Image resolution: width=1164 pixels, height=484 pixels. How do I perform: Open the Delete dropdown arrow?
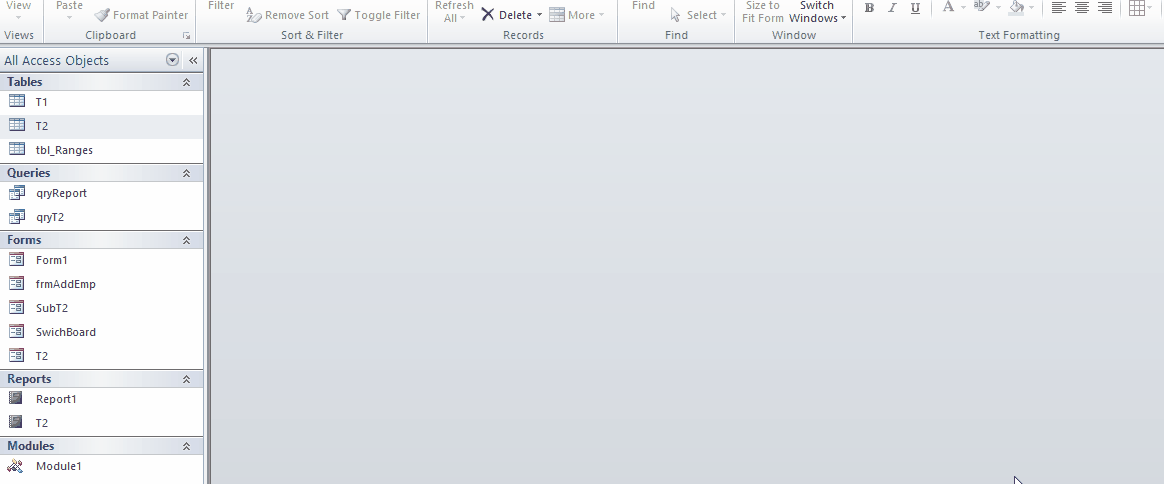tap(540, 15)
